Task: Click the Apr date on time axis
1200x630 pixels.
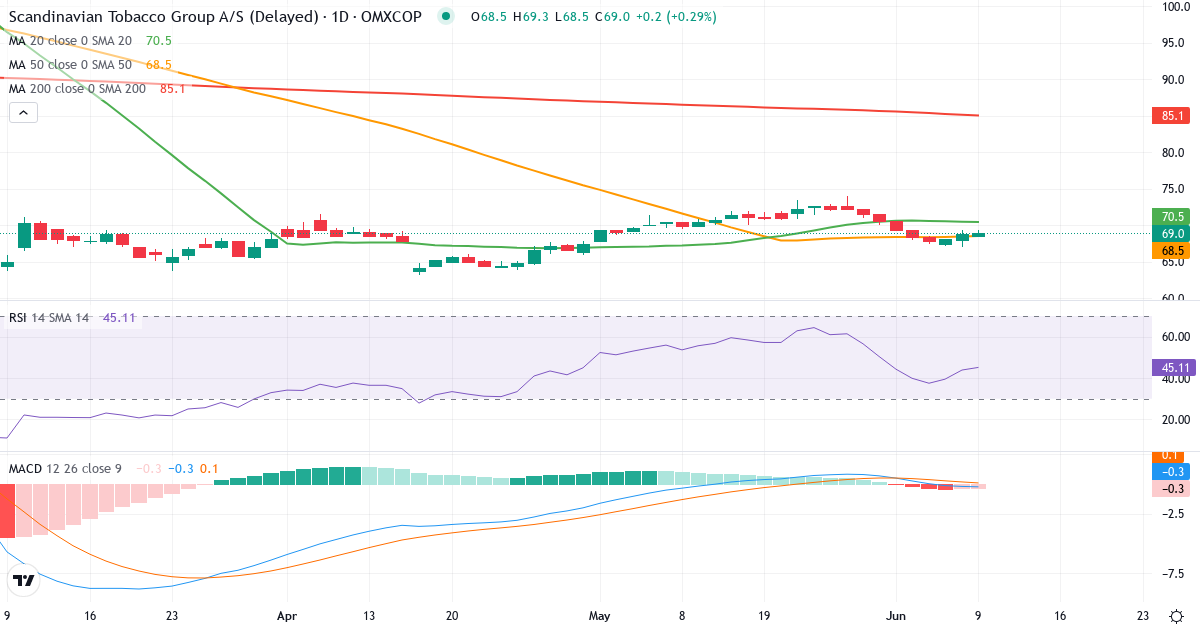Action: (x=287, y=616)
